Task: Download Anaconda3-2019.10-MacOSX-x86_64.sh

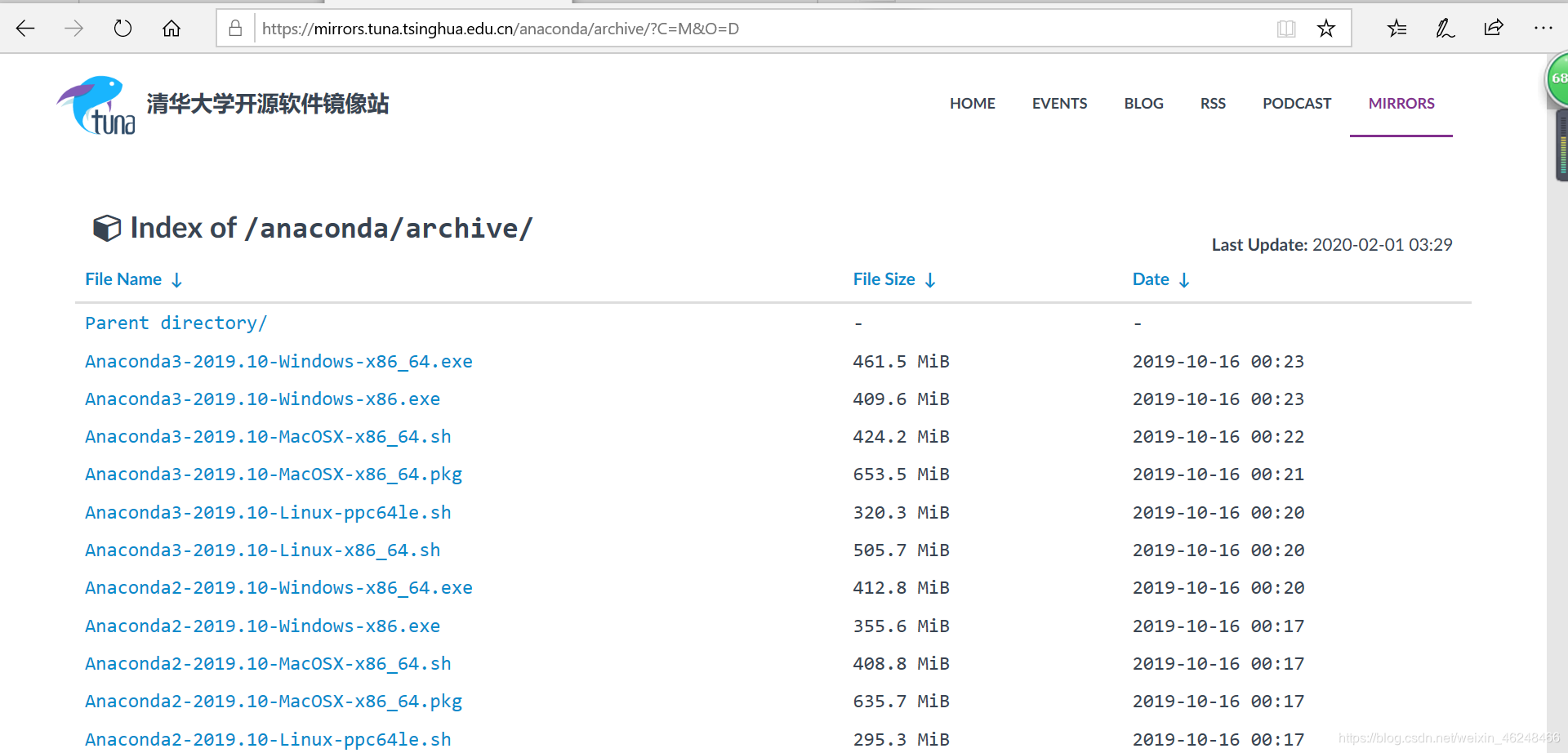Action: pyautogui.click(x=268, y=437)
